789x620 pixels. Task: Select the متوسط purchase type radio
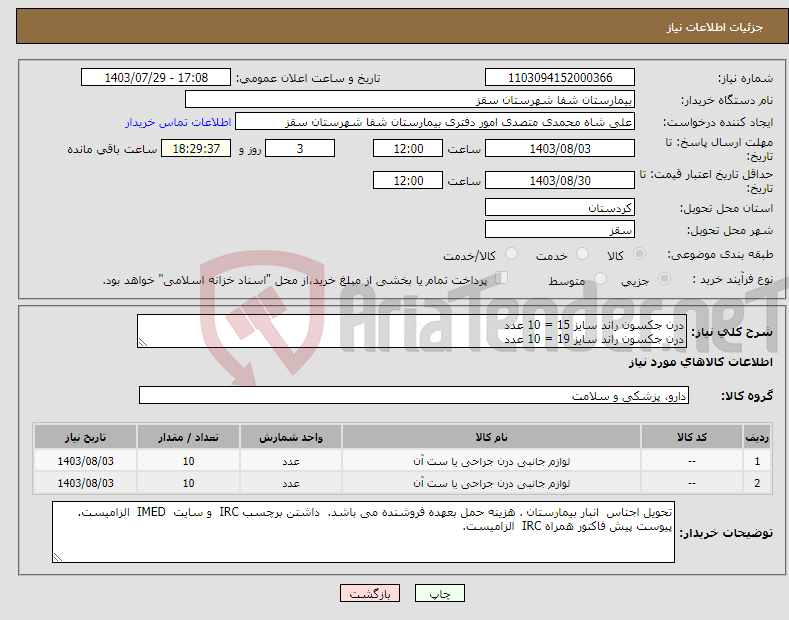point(600,279)
